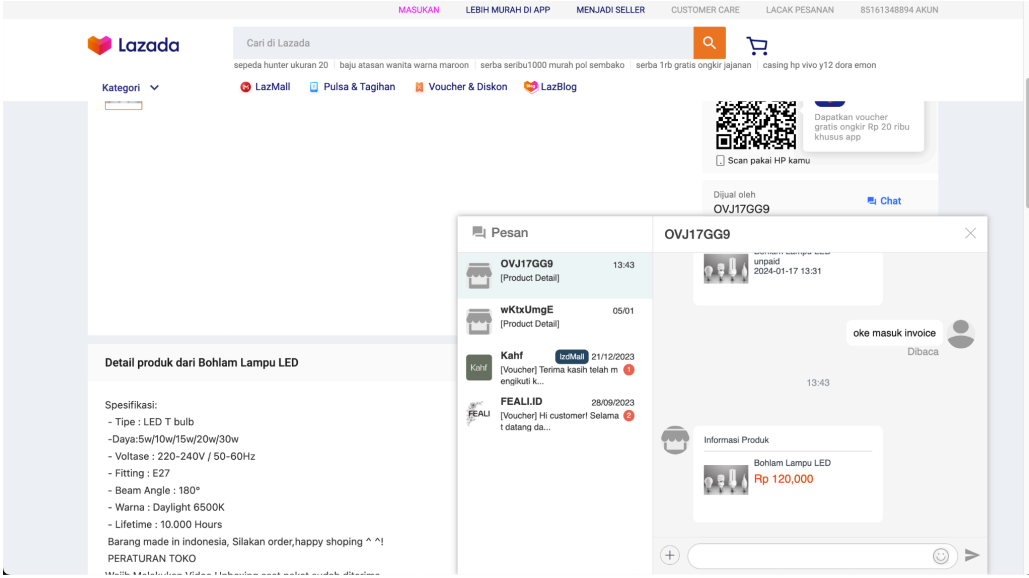Screen dimensions: 1029x578
Task: Click the Chat bubble icon near seller
Action: point(872,201)
